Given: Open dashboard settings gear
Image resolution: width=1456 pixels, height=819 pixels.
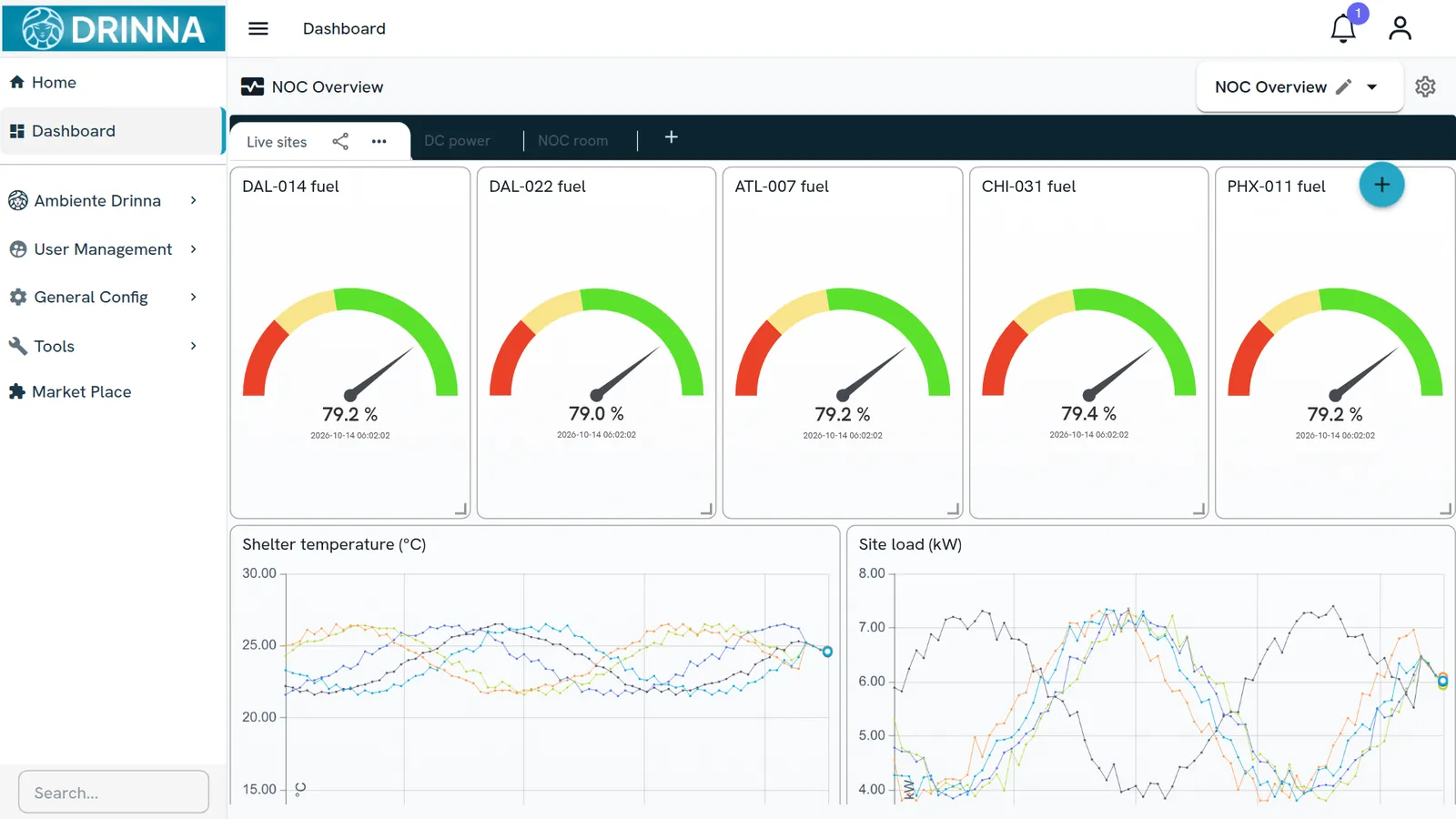Looking at the screenshot, I should [1425, 86].
